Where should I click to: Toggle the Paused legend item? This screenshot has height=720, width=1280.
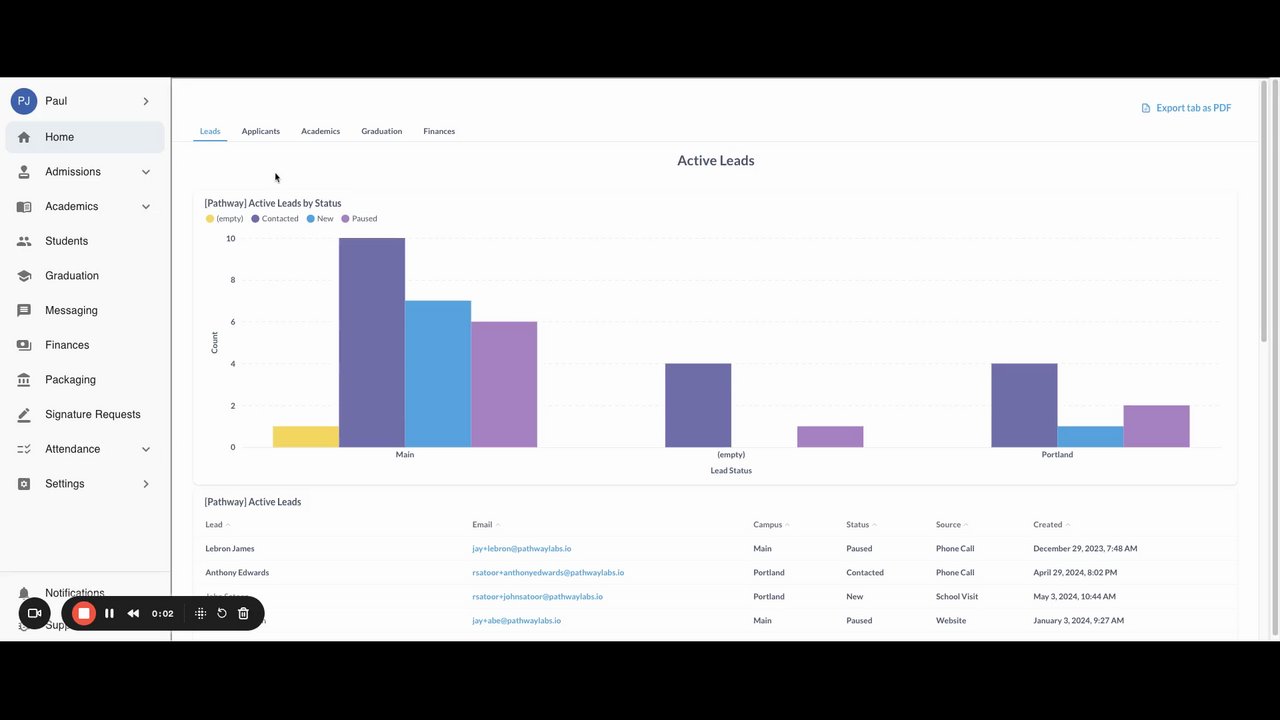point(359,218)
